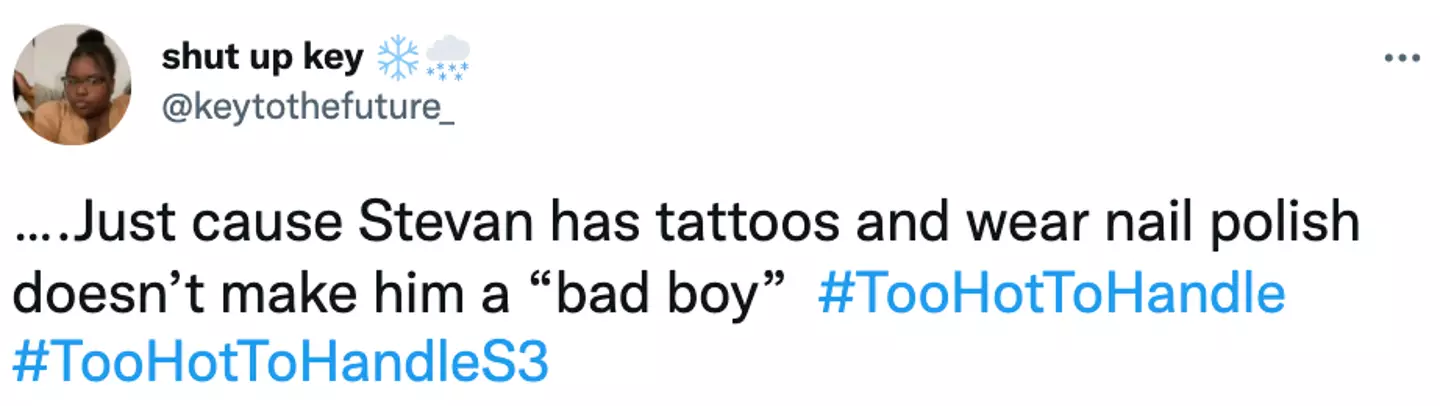Follow the #TooHotToHandleS3 hashtag link
Screen dimensions: 1440x406
[x=282, y=361]
